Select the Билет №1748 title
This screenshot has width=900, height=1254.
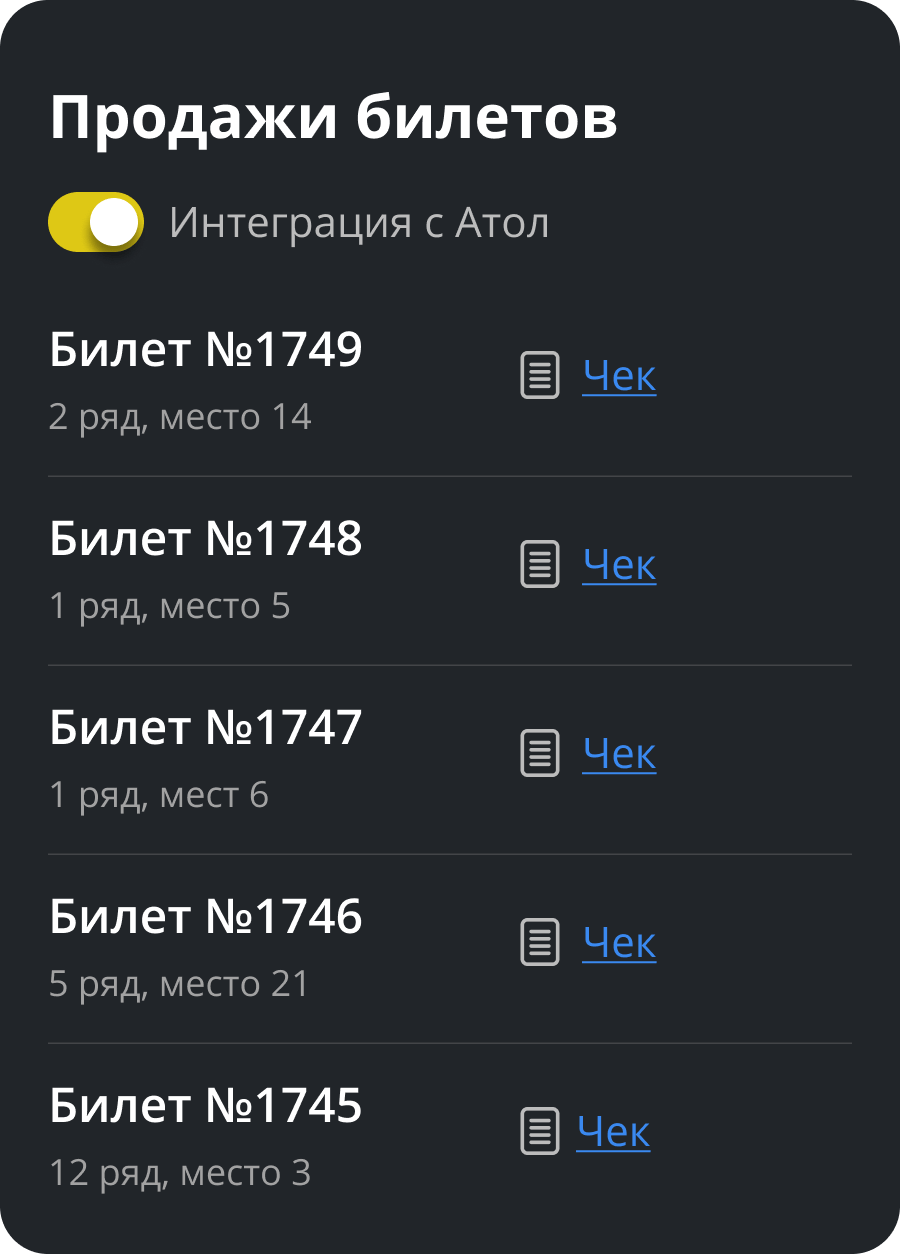point(206,539)
